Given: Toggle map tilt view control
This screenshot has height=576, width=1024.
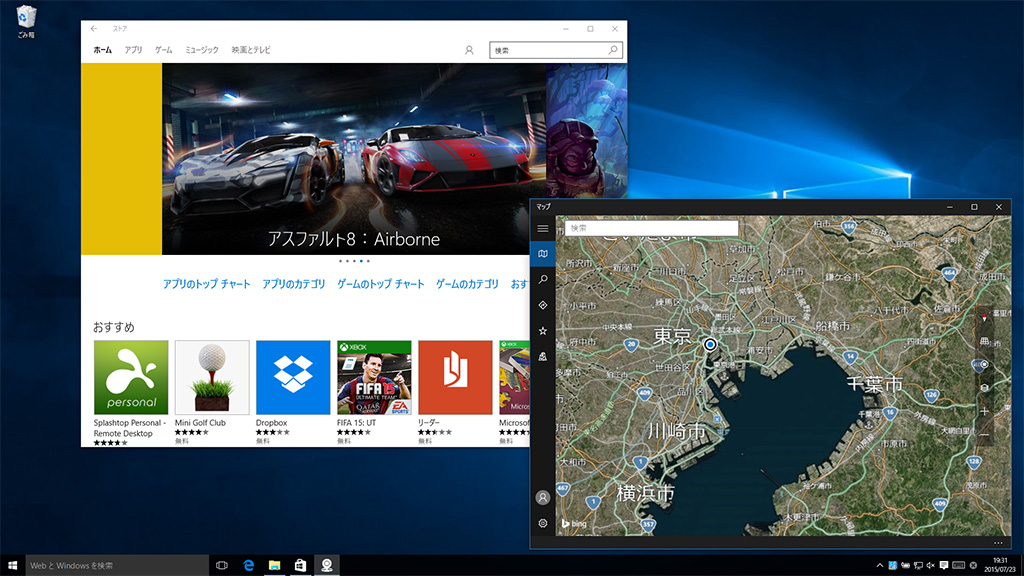Looking at the screenshot, I should 985,341.
